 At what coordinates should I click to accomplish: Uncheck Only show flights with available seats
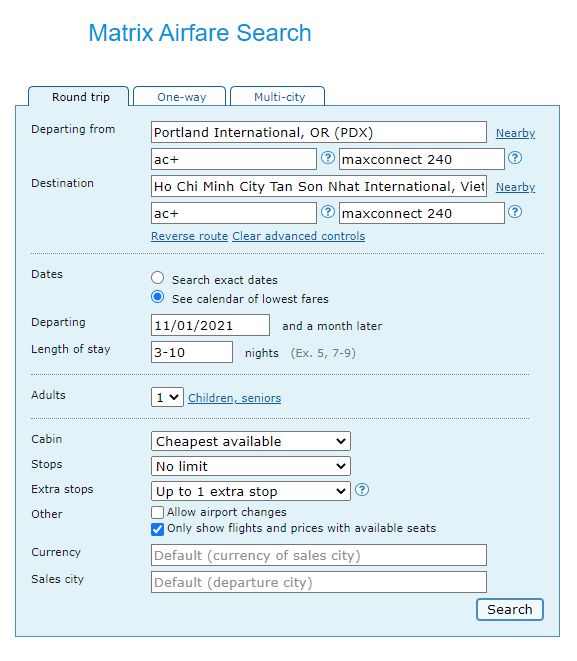(x=157, y=529)
